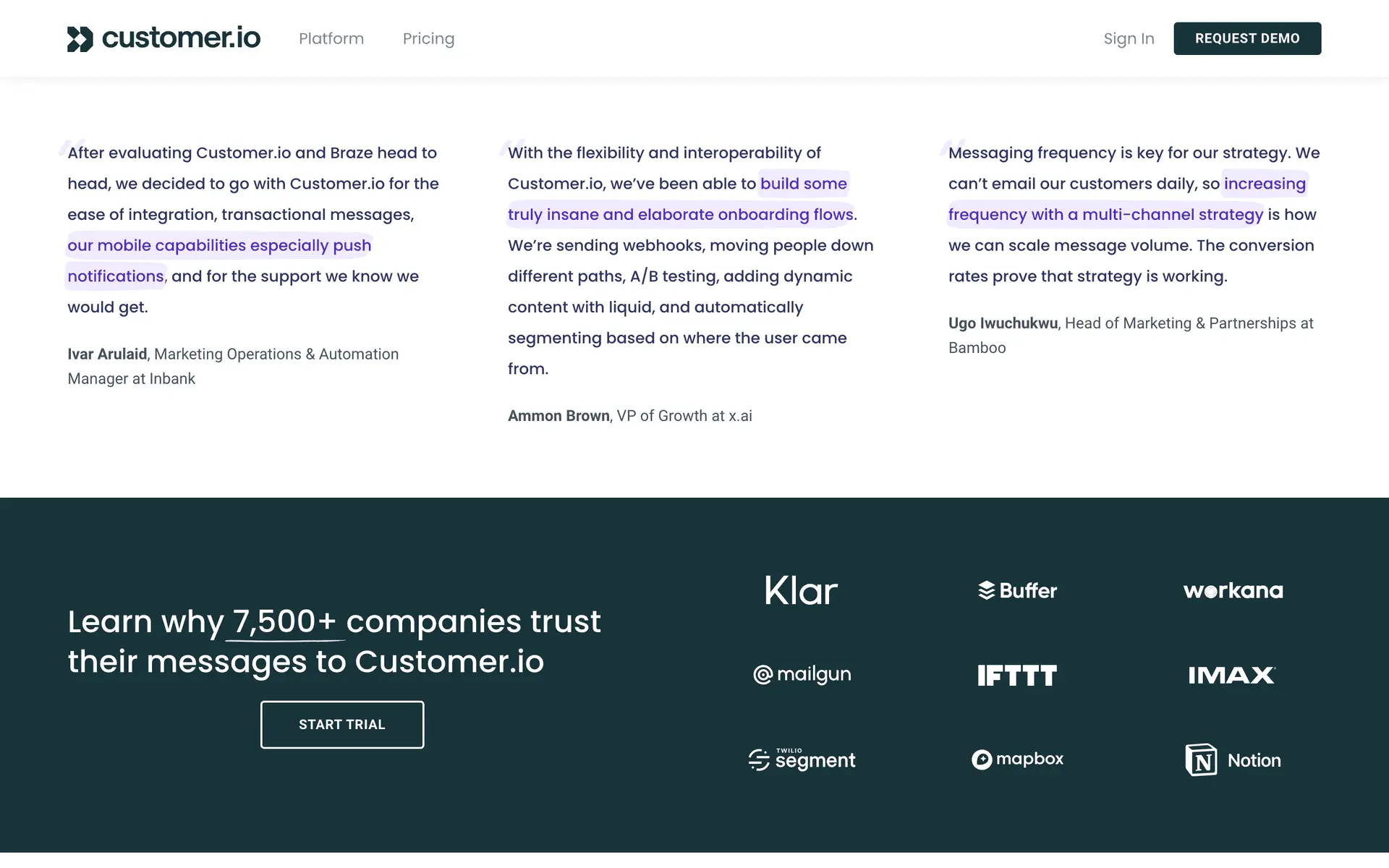
Task: Click the Twilio Segment logo
Action: coord(802,759)
